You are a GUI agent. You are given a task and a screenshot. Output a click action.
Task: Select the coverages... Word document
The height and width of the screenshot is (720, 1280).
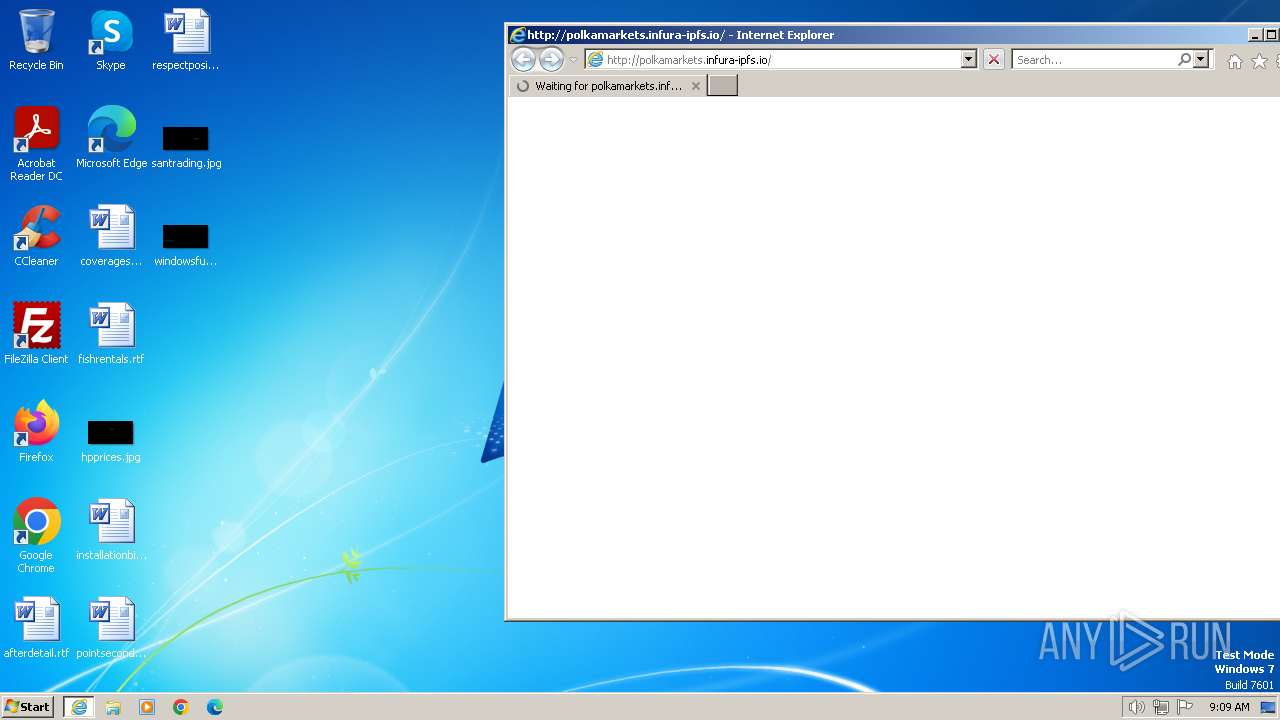click(x=111, y=236)
